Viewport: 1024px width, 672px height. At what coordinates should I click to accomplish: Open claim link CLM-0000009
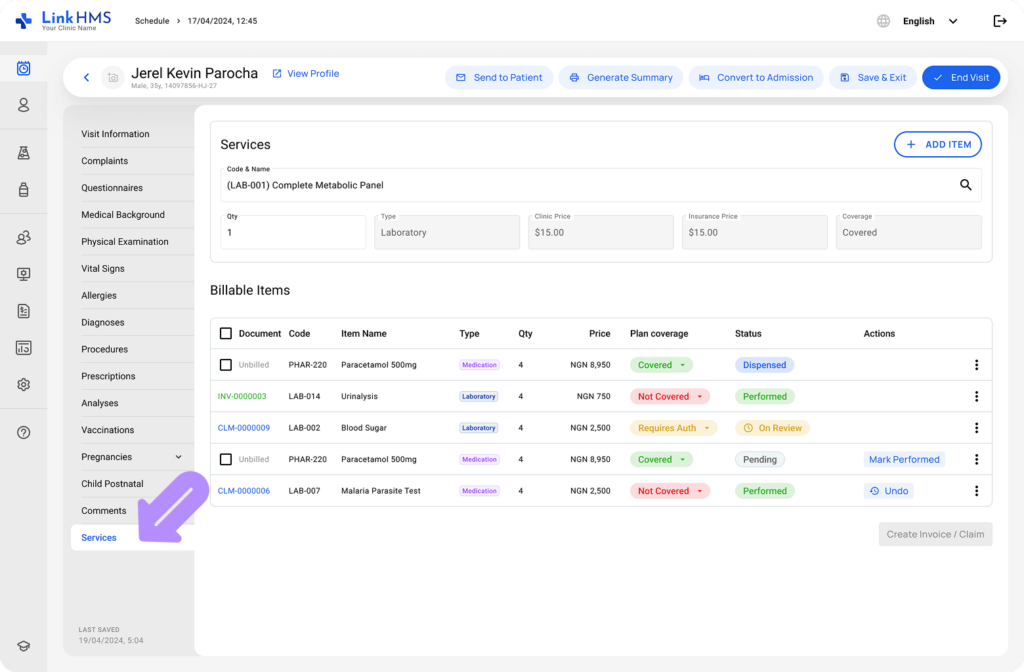pos(244,428)
